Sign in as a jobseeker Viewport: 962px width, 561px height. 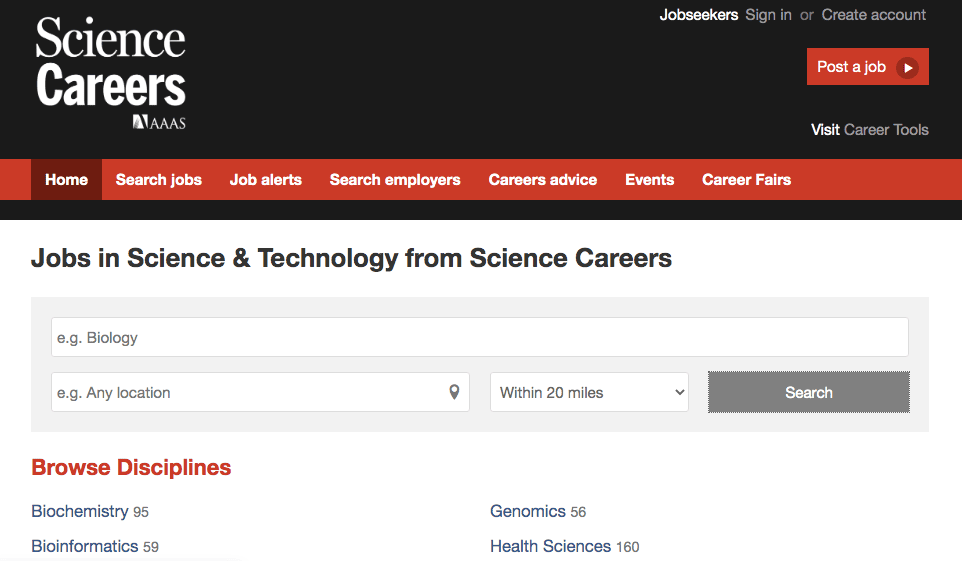coord(768,15)
